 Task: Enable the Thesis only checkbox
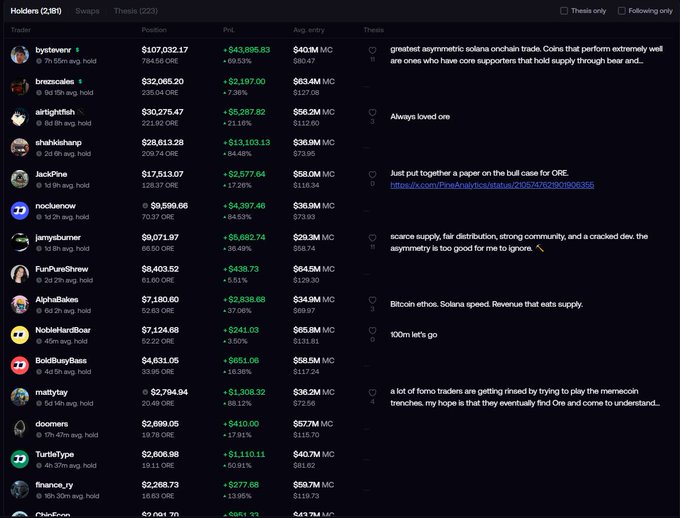click(564, 10)
